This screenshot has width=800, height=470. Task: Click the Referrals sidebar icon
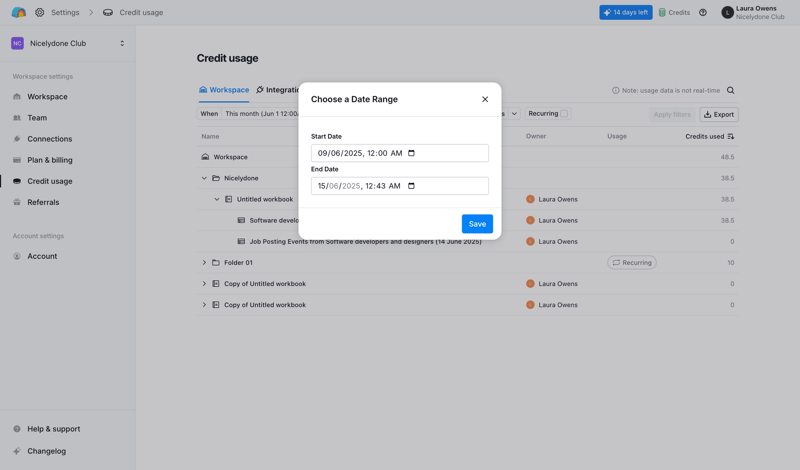[17, 202]
